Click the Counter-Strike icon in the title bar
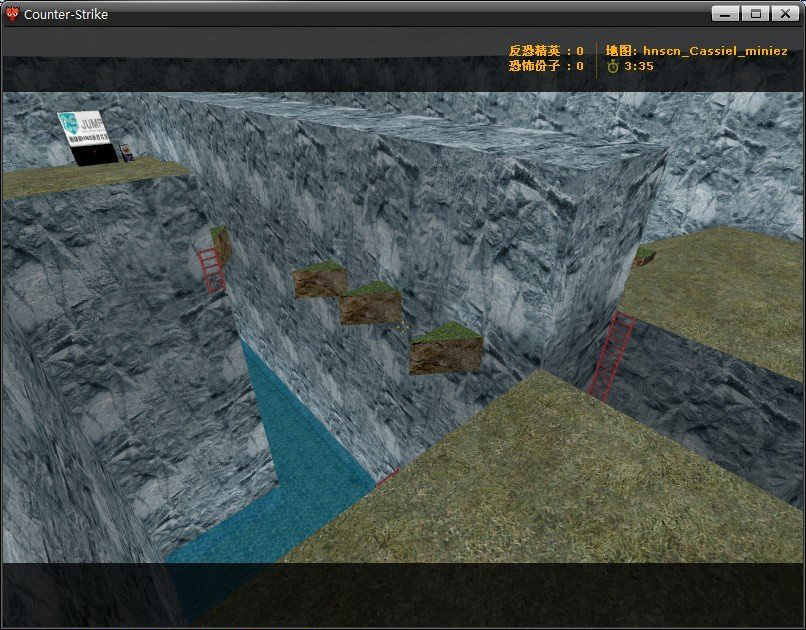The image size is (806, 630). (x=12, y=14)
